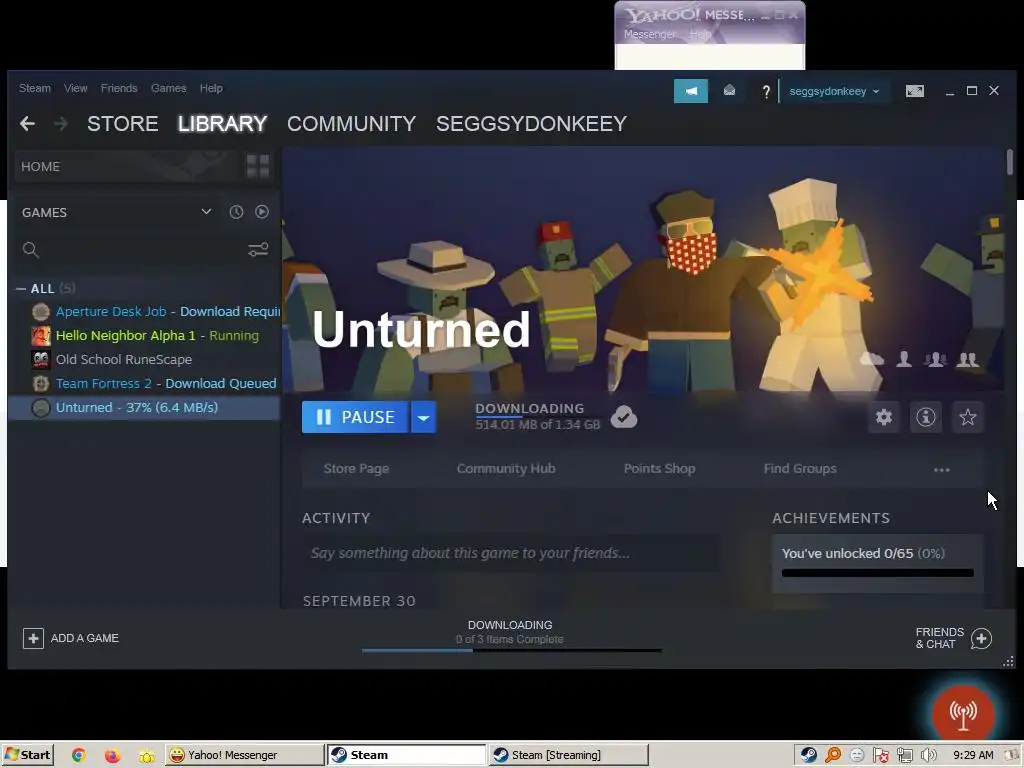Select Unturned downloading entry in list
Image resolution: width=1024 pixels, height=768 pixels.
(144, 408)
